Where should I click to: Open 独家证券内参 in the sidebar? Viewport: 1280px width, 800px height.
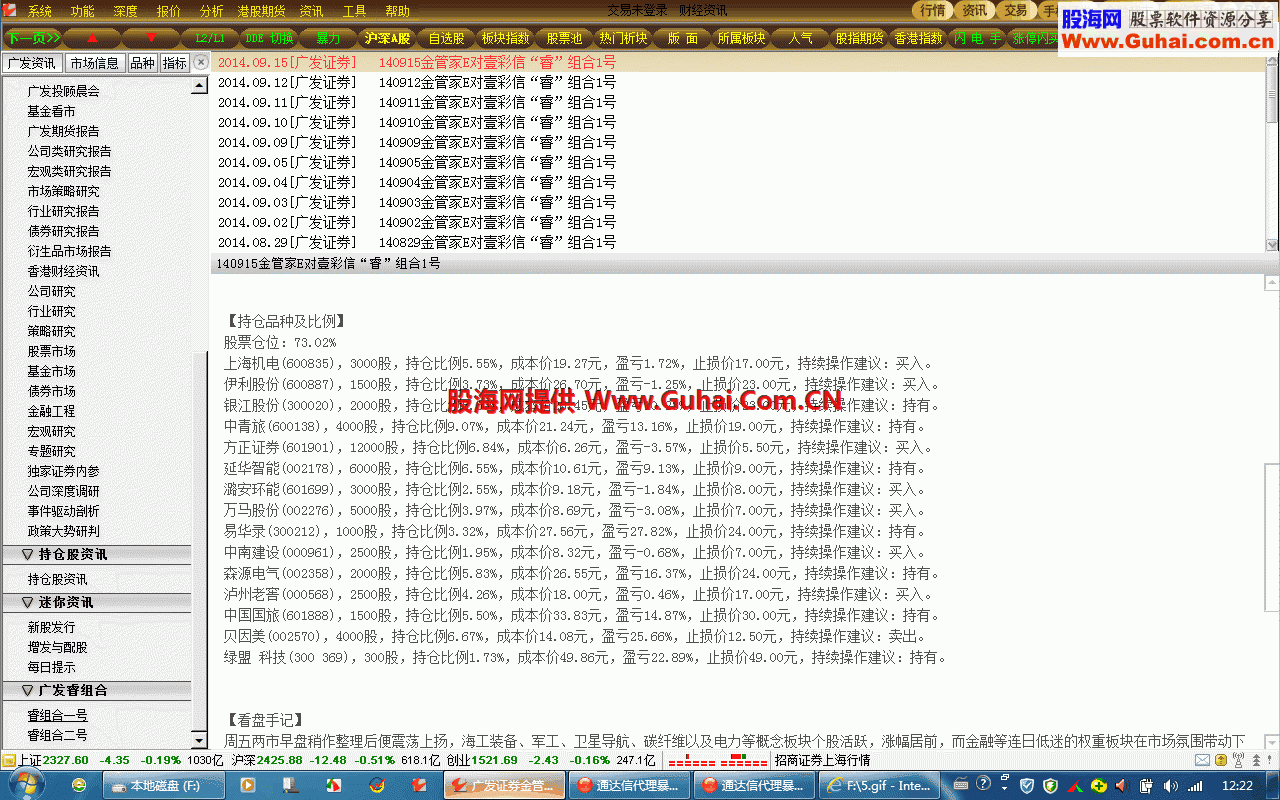coord(64,471)
